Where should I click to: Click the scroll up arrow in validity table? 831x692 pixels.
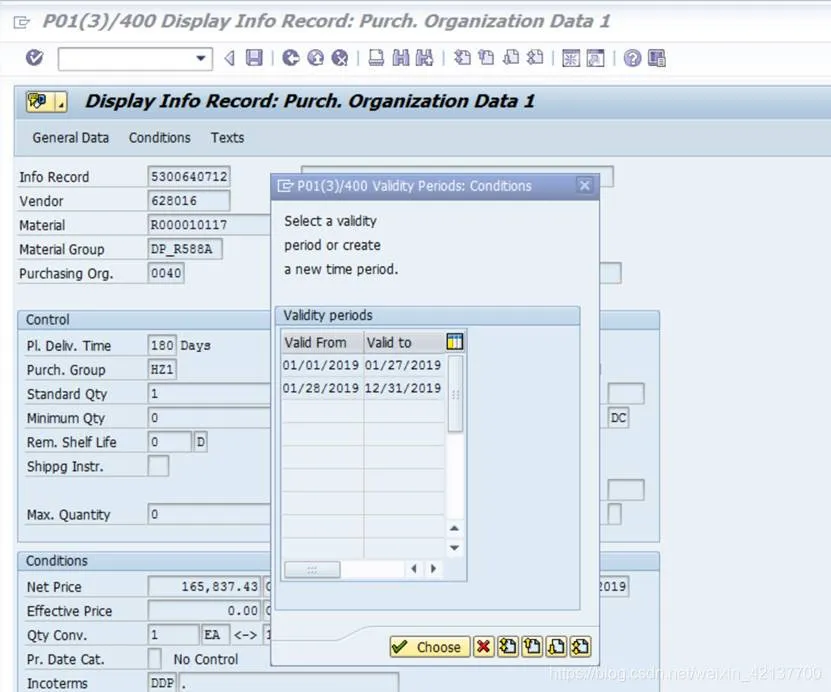pyautogui.click(x=455, y=528)
